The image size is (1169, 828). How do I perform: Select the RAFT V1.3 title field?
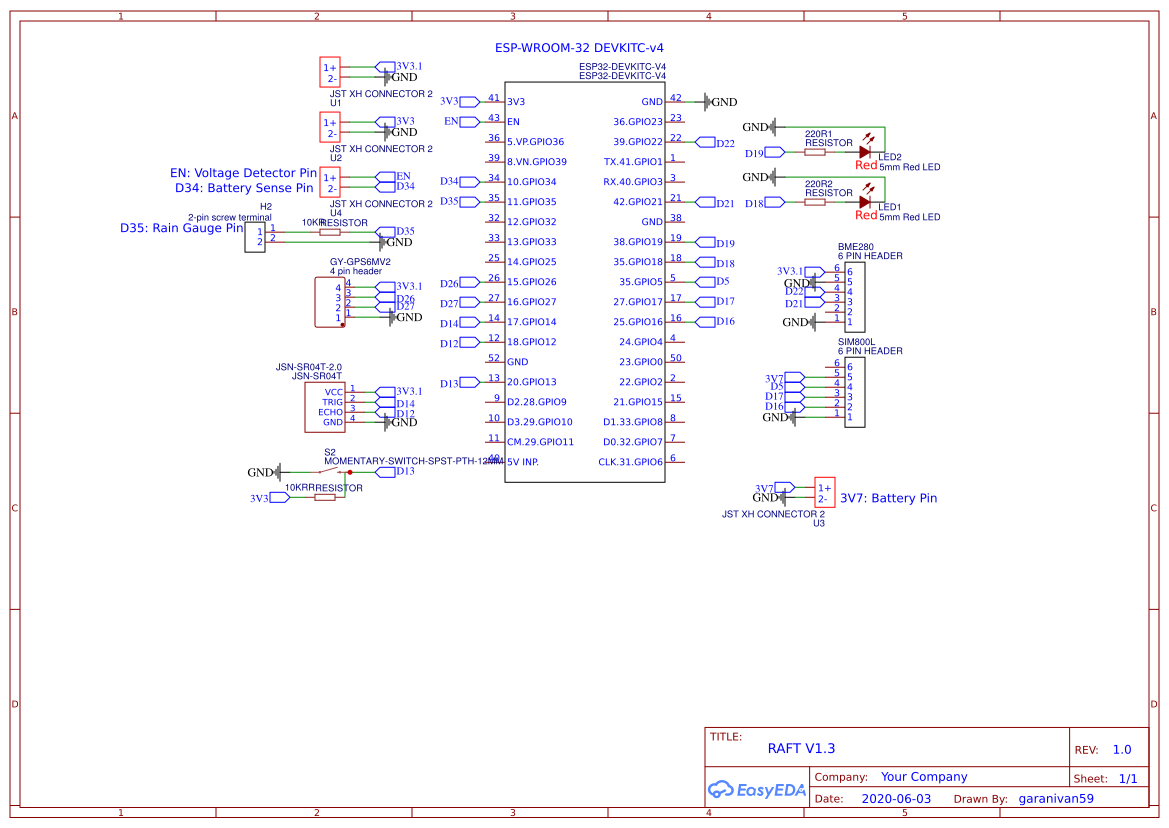coord(801,748)
